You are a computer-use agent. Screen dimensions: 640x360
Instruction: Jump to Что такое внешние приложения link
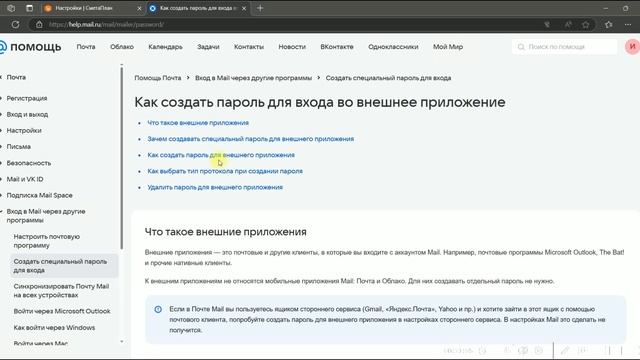[198, 123]
